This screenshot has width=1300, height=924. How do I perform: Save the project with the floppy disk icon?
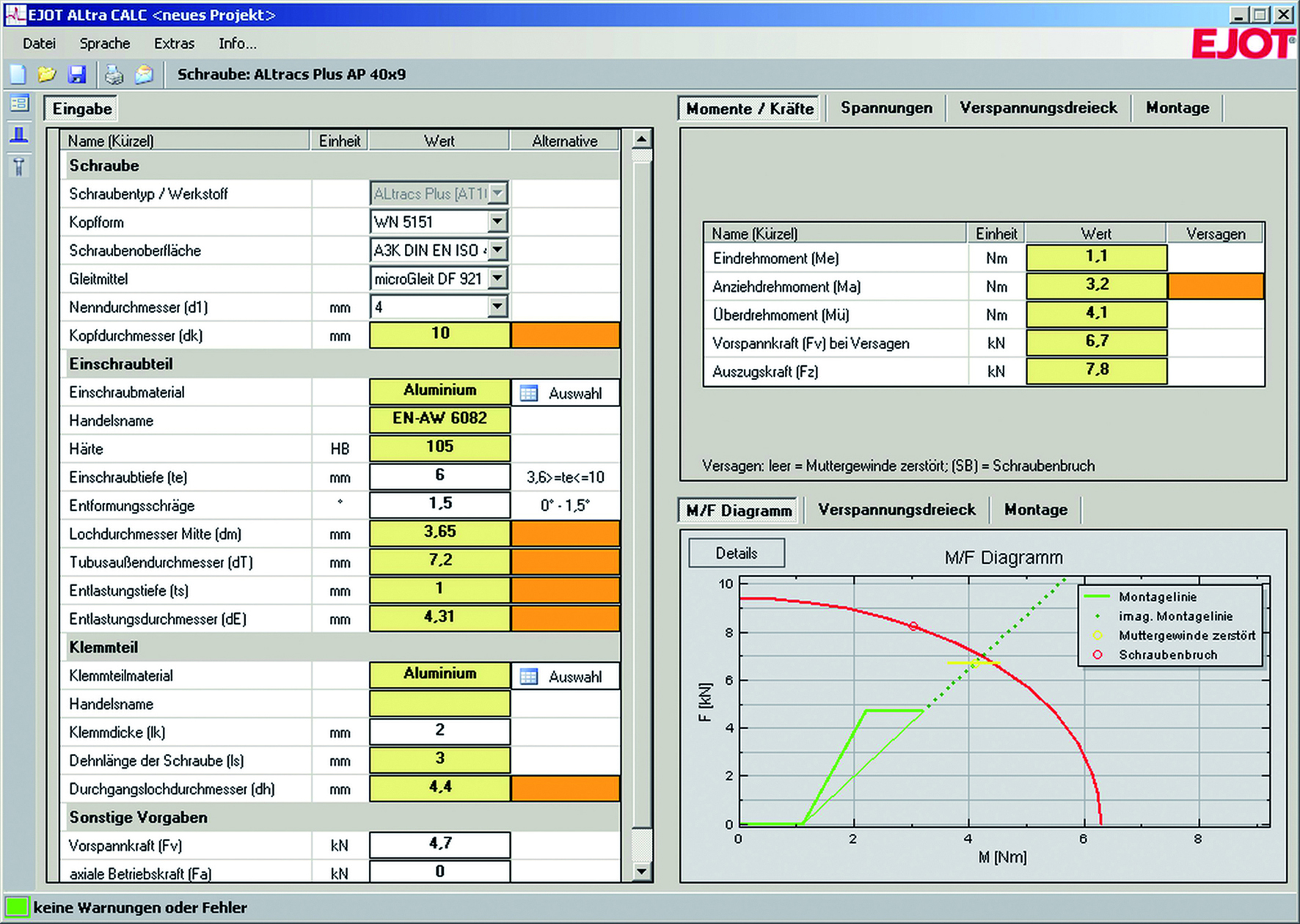(x=77, y=74)
